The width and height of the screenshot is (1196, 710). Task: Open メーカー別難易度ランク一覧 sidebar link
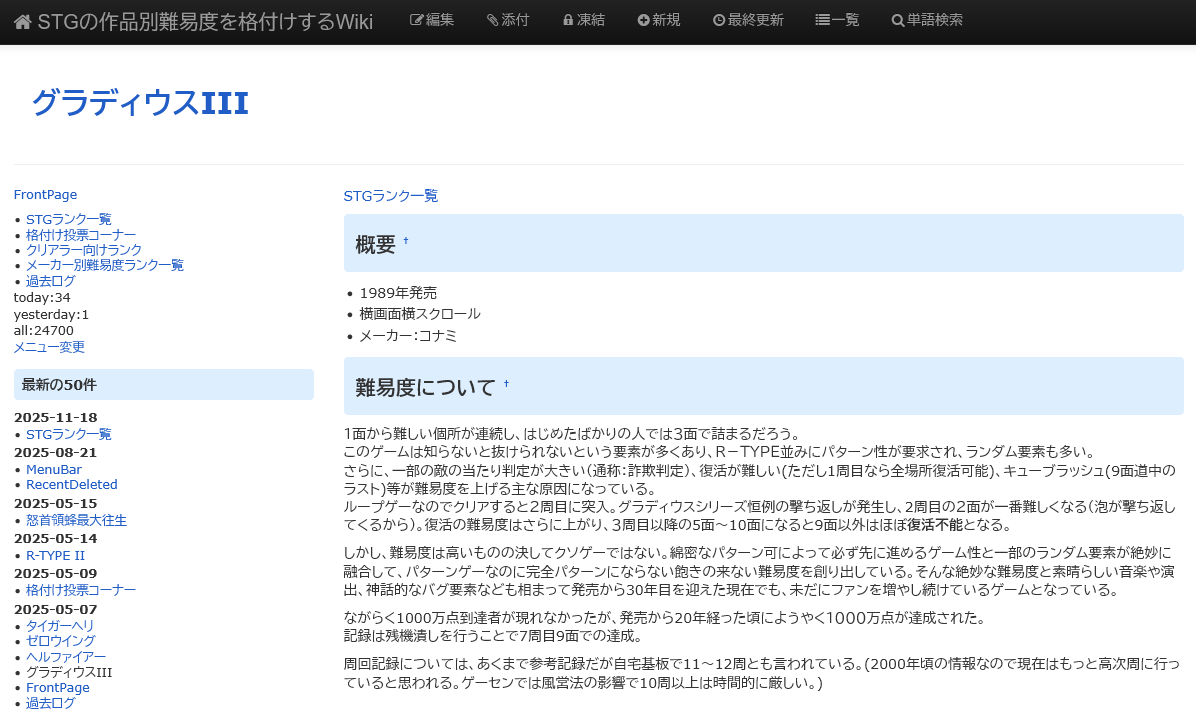[x=105, y=265]
